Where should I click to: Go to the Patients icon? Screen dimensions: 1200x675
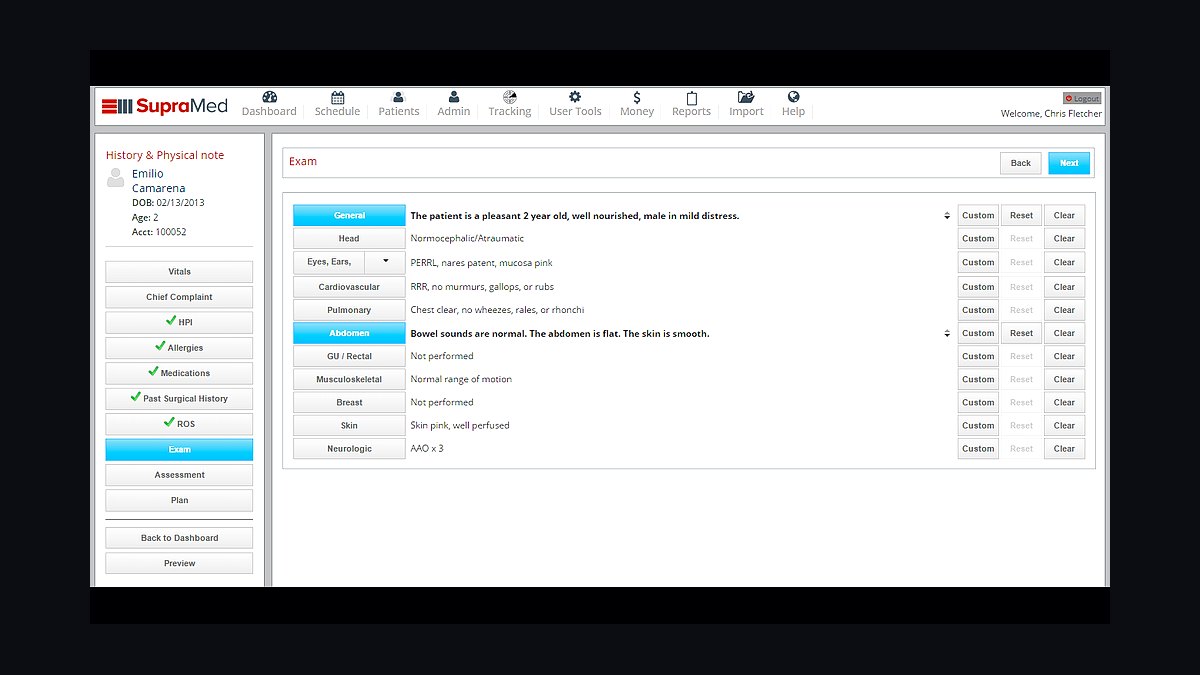pos(398,97)
